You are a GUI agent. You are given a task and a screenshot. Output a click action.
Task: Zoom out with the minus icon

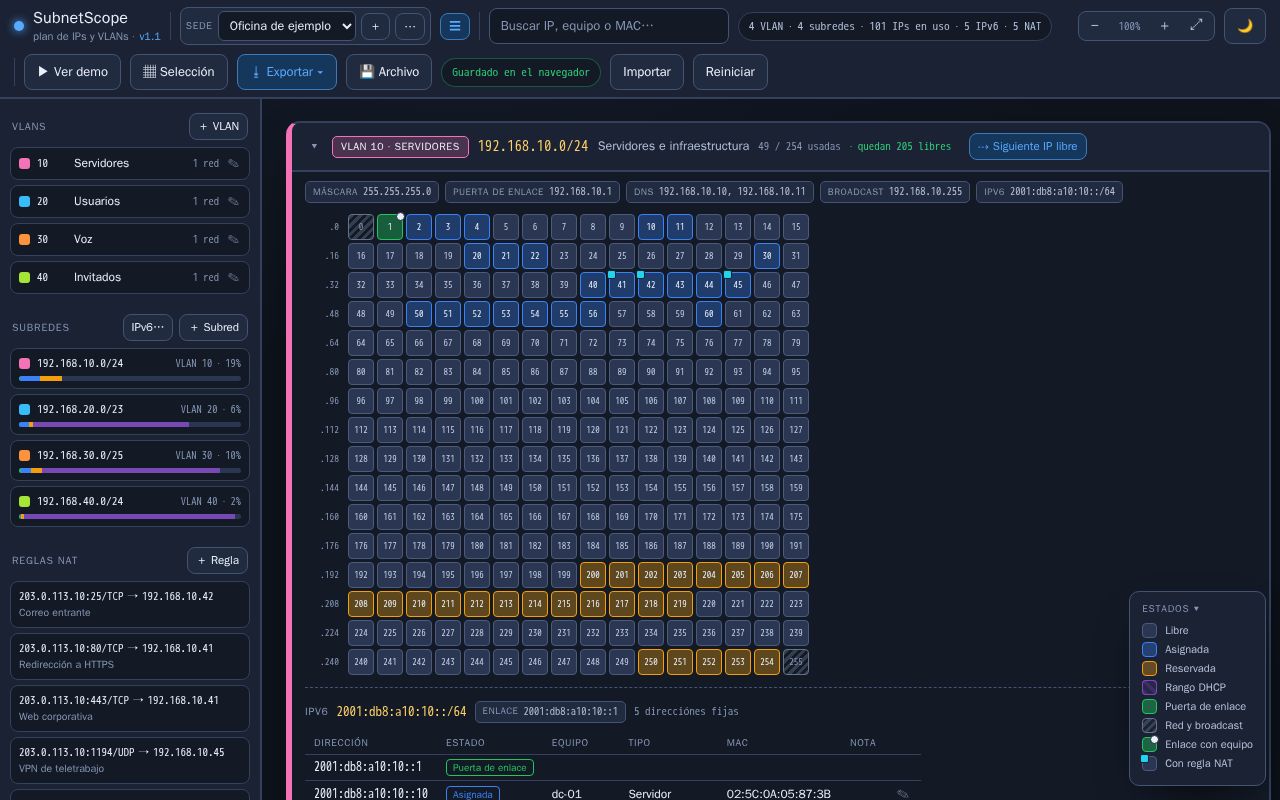(1095, 26)
